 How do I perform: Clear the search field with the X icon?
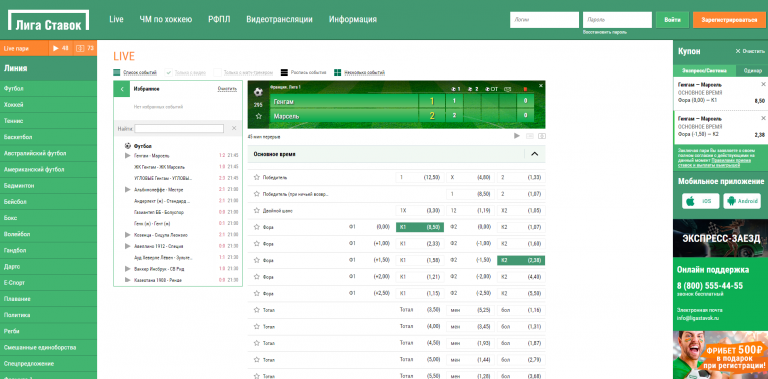tap(234, 128)
